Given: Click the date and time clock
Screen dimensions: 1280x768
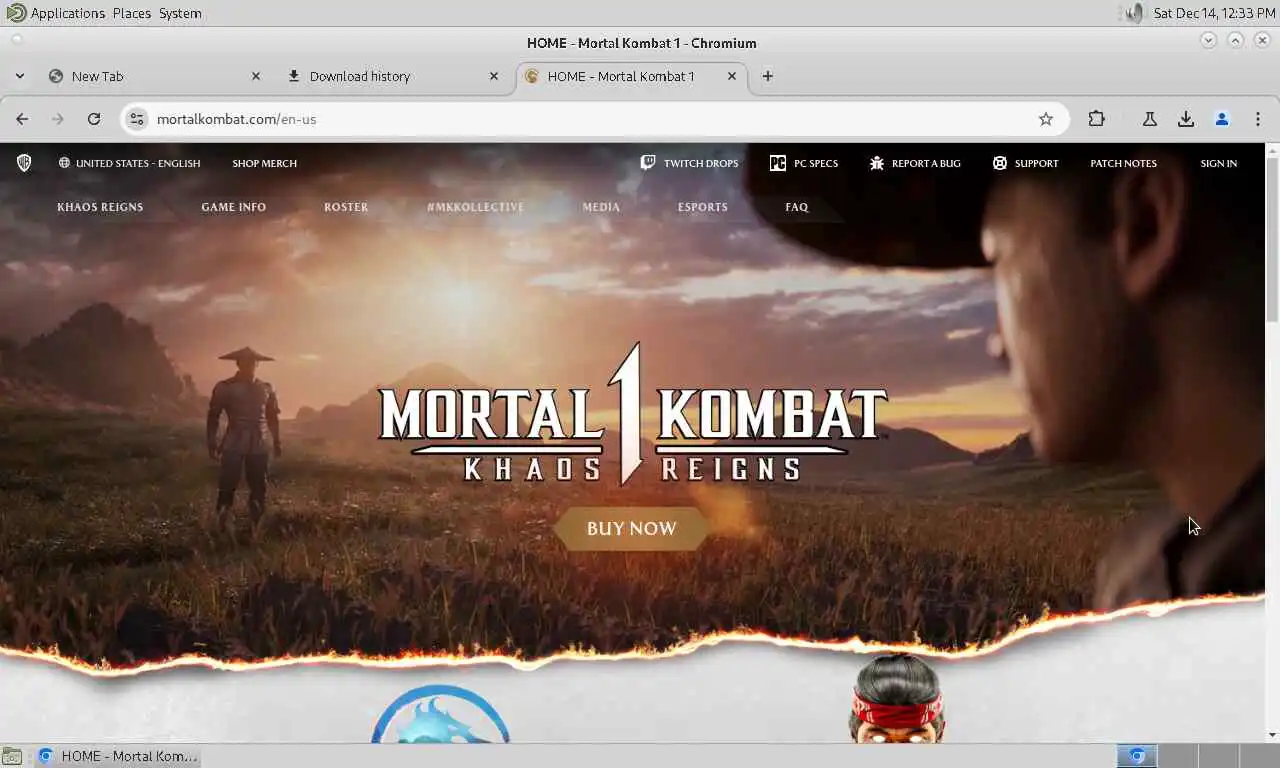Looking at the screenshot, I should (x=1214, y=13).
